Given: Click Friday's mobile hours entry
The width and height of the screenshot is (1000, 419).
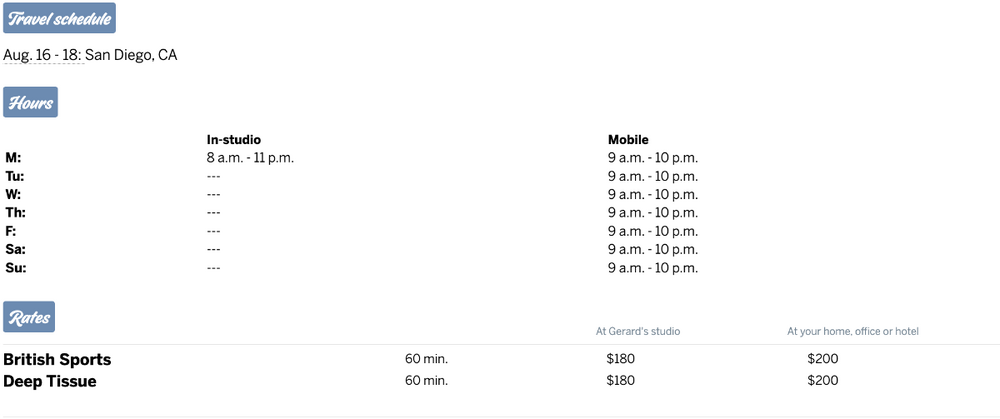Looking at the screenshot, I should (x=652, y=231).
